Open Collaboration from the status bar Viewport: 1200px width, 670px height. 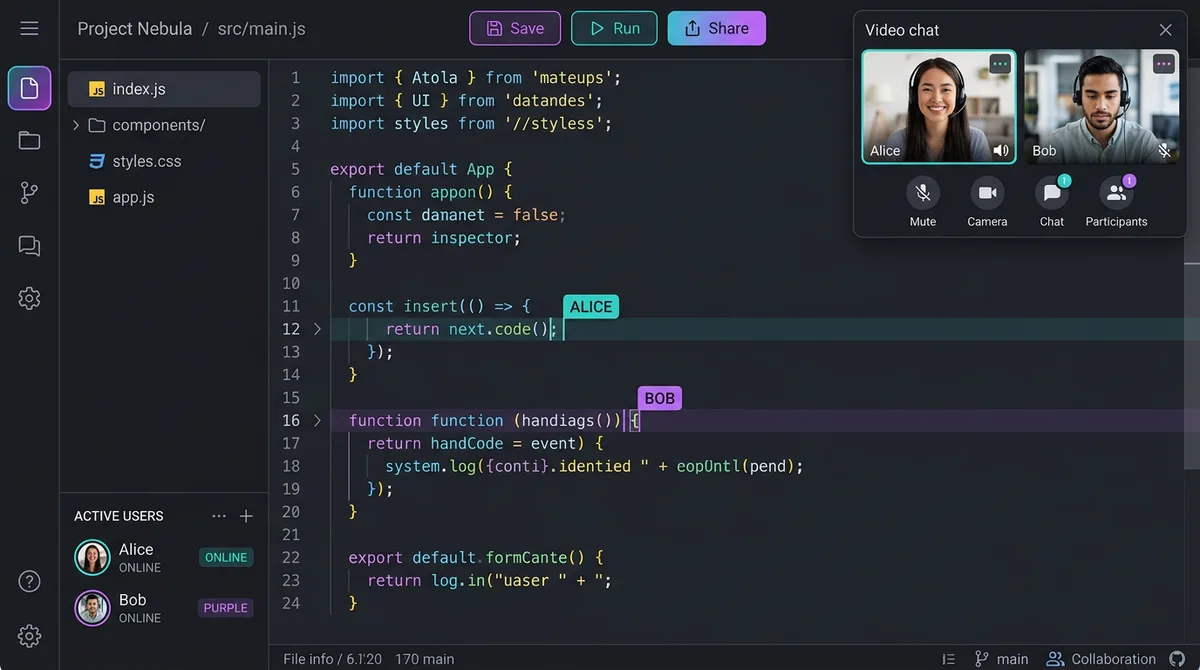click(x=1101, y=658)
